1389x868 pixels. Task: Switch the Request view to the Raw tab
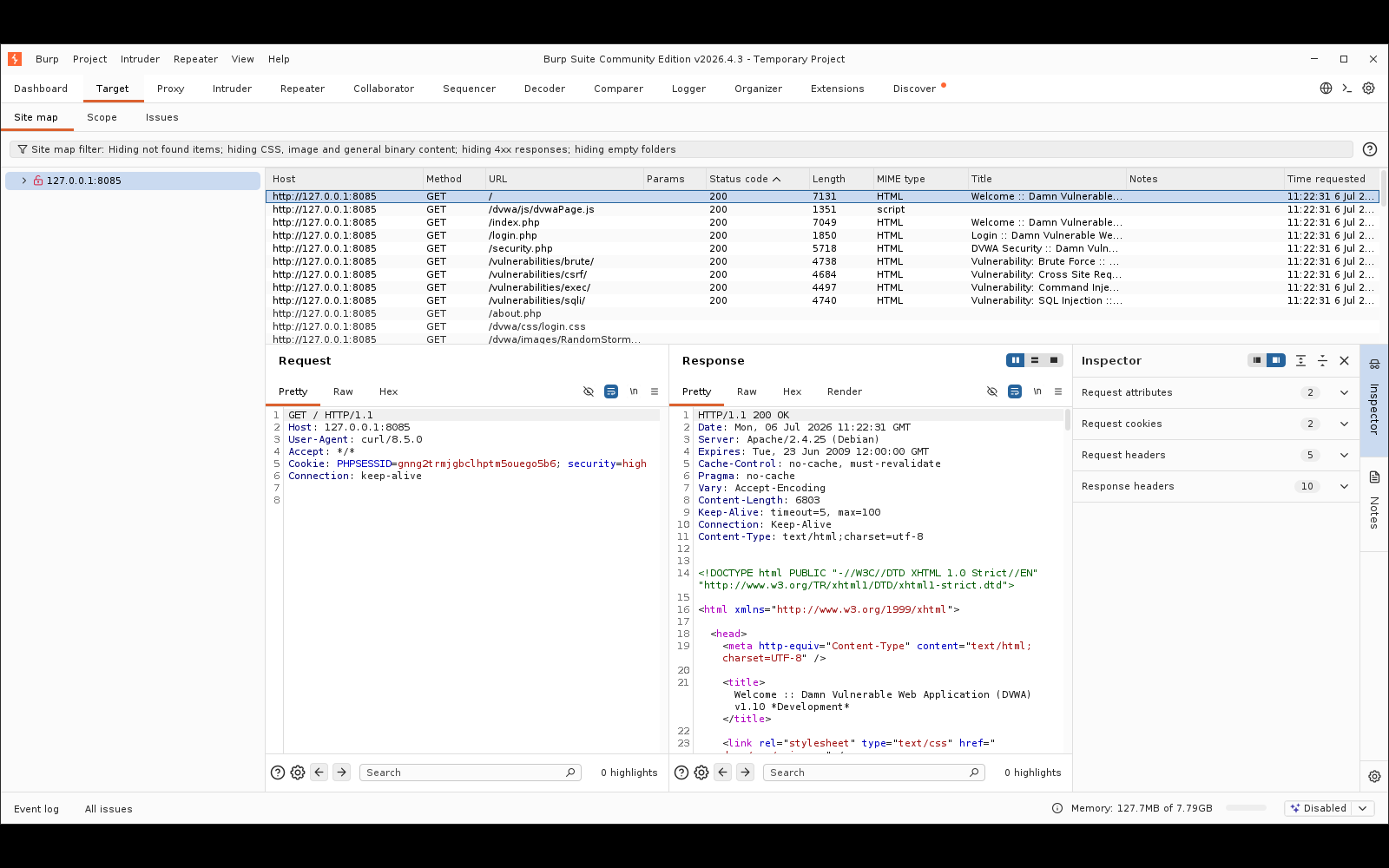(x=343, y=391)
